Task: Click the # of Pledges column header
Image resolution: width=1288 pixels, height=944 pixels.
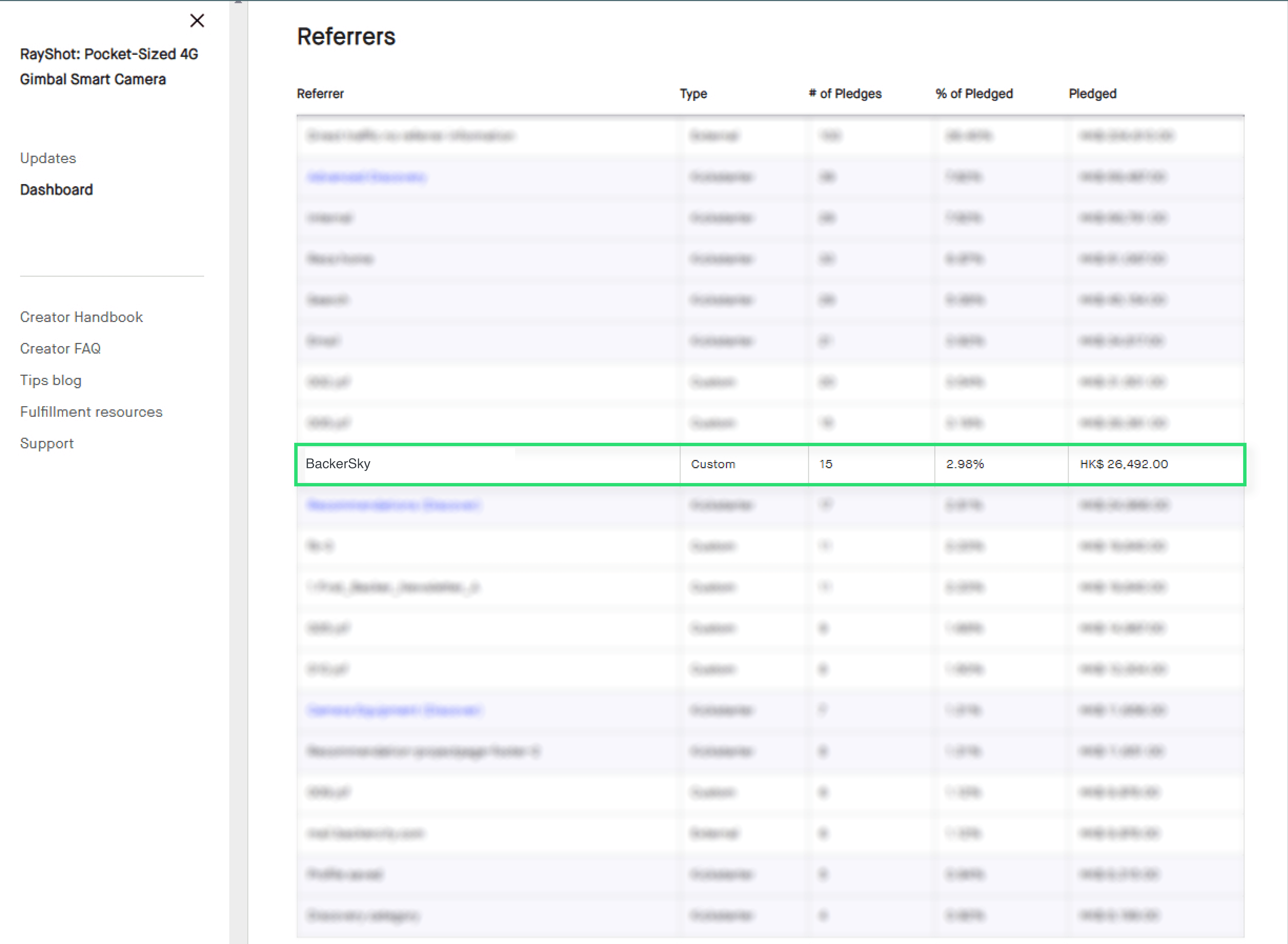Action: (845, 94)
